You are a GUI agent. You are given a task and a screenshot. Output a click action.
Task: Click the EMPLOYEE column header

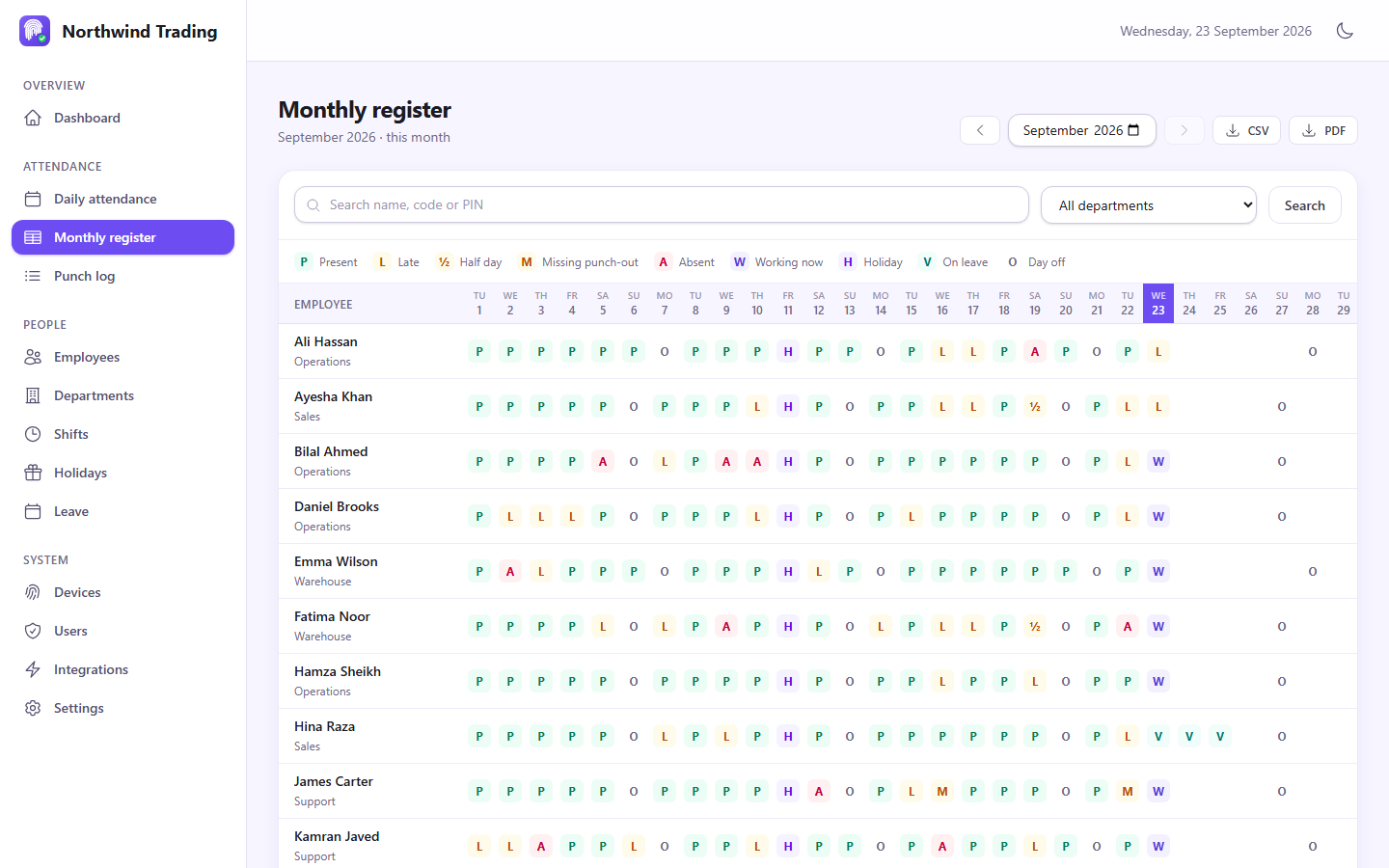point(323,304)
